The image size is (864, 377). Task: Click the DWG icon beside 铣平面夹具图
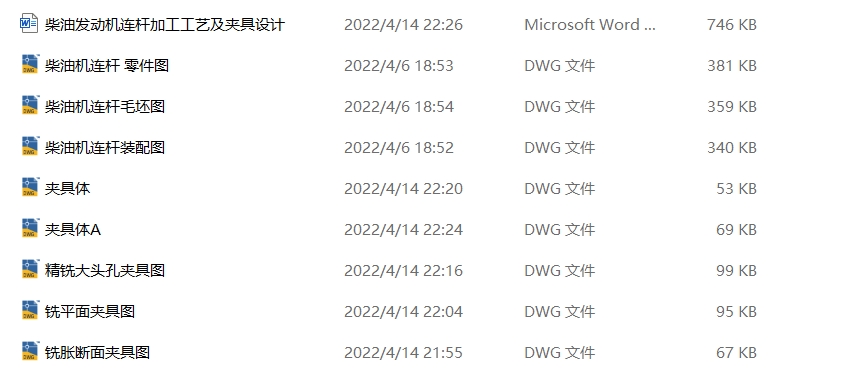(30, 311)
